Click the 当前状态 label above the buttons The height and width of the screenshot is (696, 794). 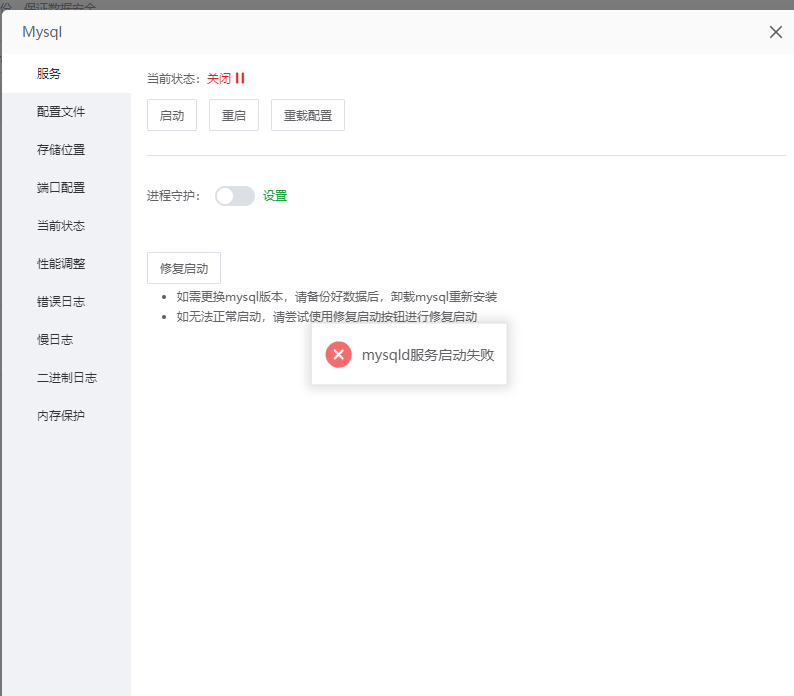pos(174,79)
